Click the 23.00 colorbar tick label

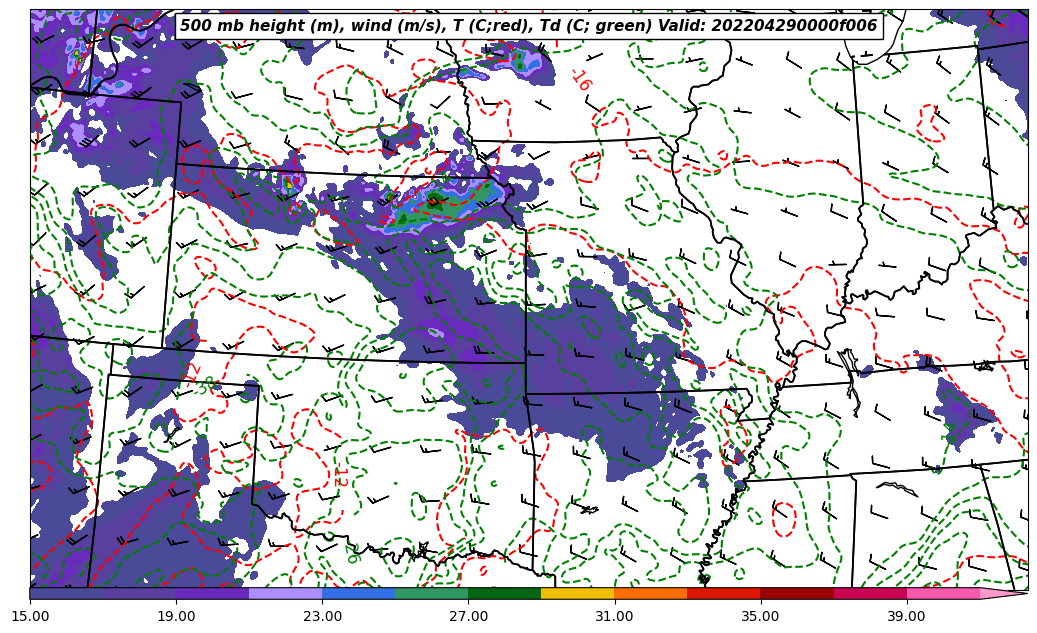322,616
